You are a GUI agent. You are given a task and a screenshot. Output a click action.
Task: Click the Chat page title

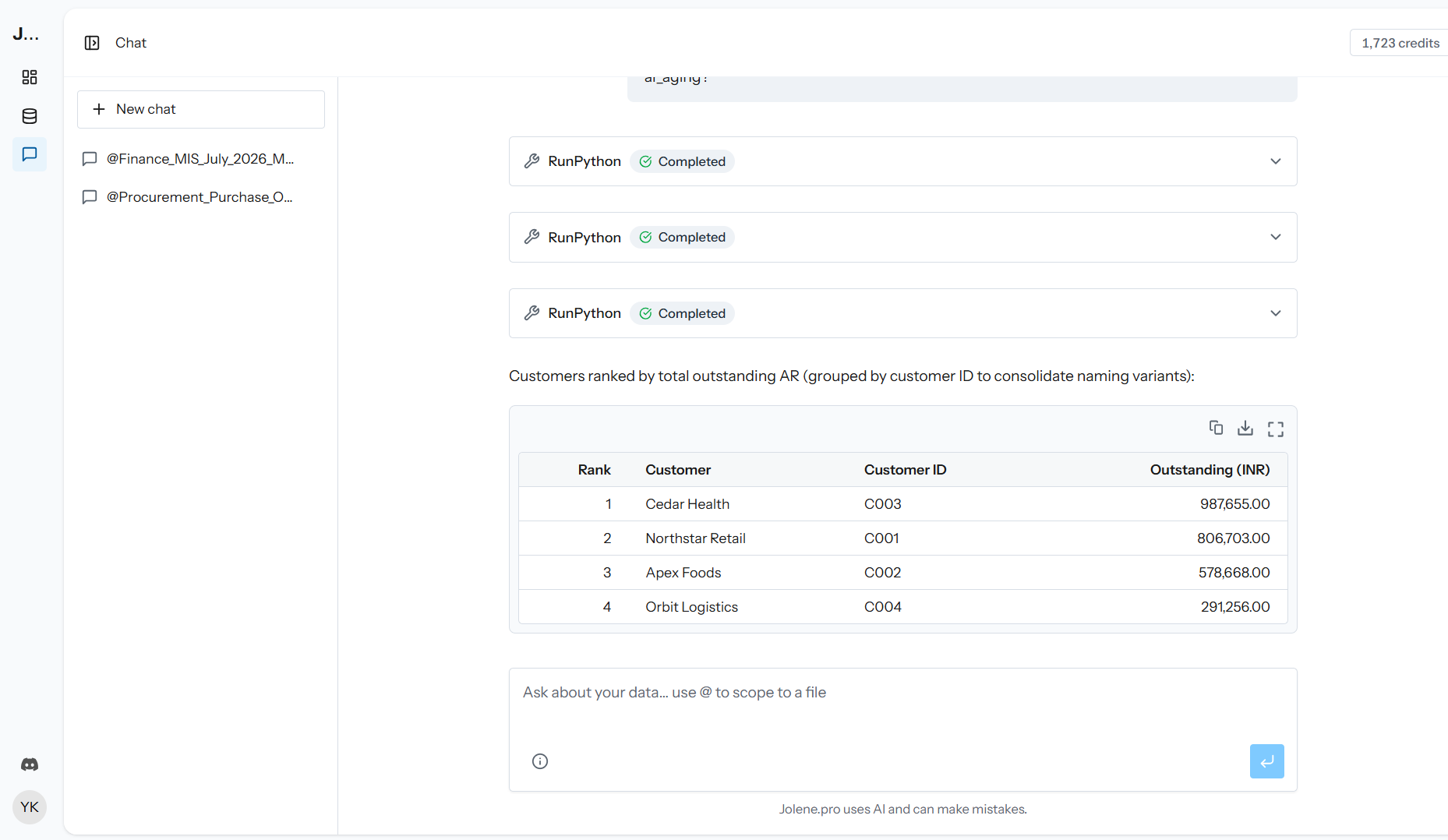pos(131,43)
